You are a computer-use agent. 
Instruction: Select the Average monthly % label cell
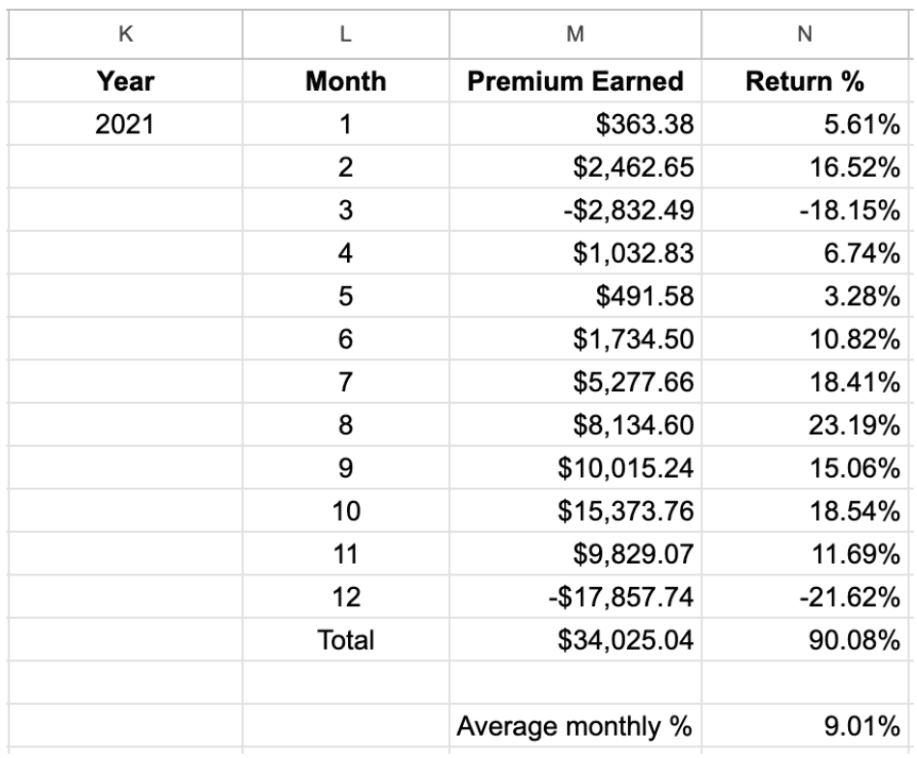tap(574, 726)
